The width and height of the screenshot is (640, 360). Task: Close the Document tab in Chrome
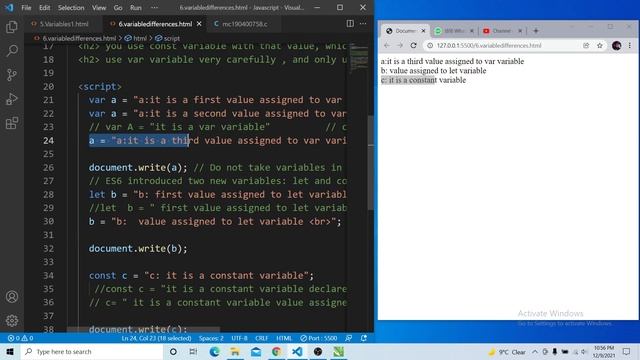423,31
